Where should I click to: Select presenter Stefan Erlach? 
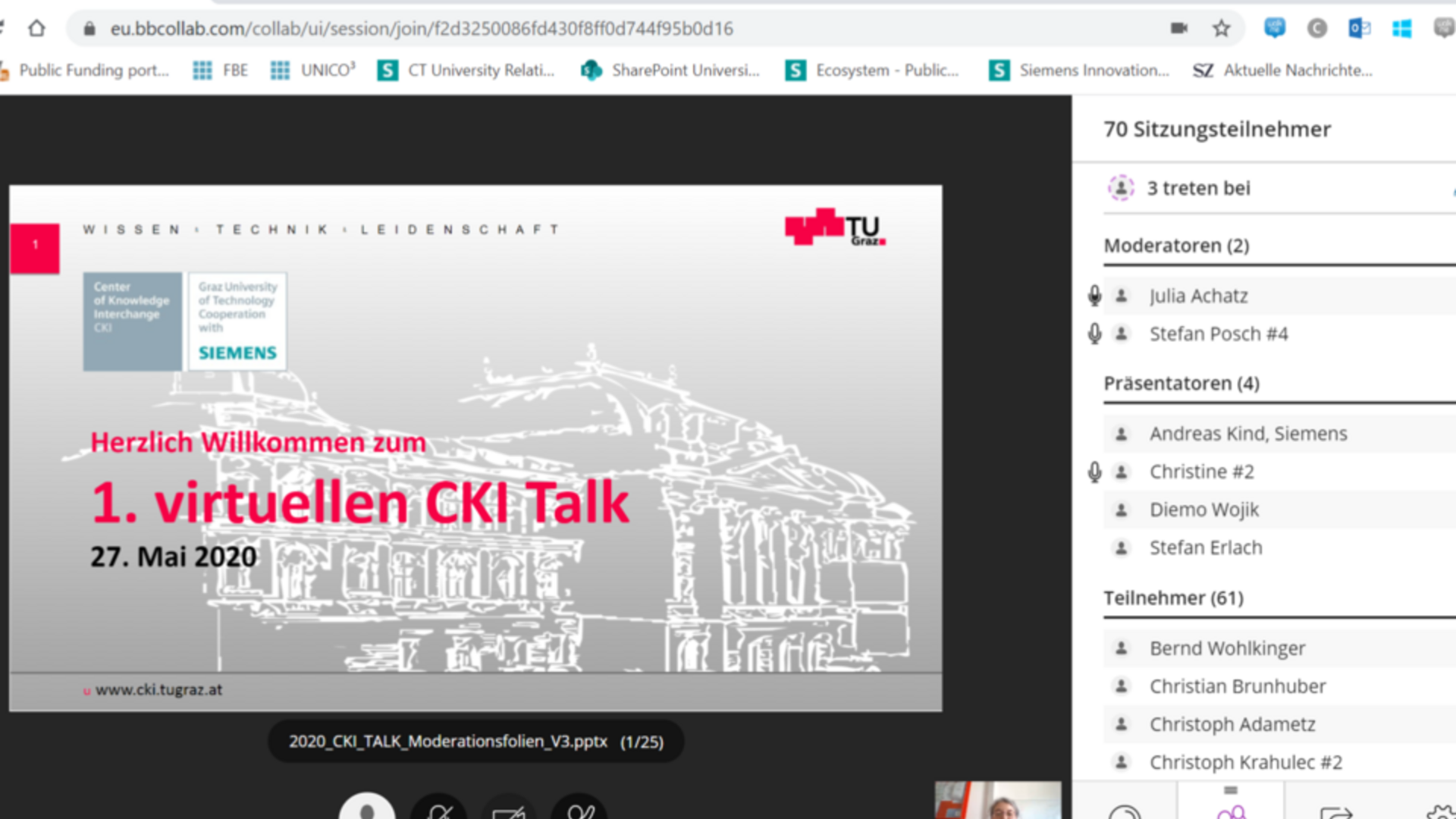(1206, 548)
